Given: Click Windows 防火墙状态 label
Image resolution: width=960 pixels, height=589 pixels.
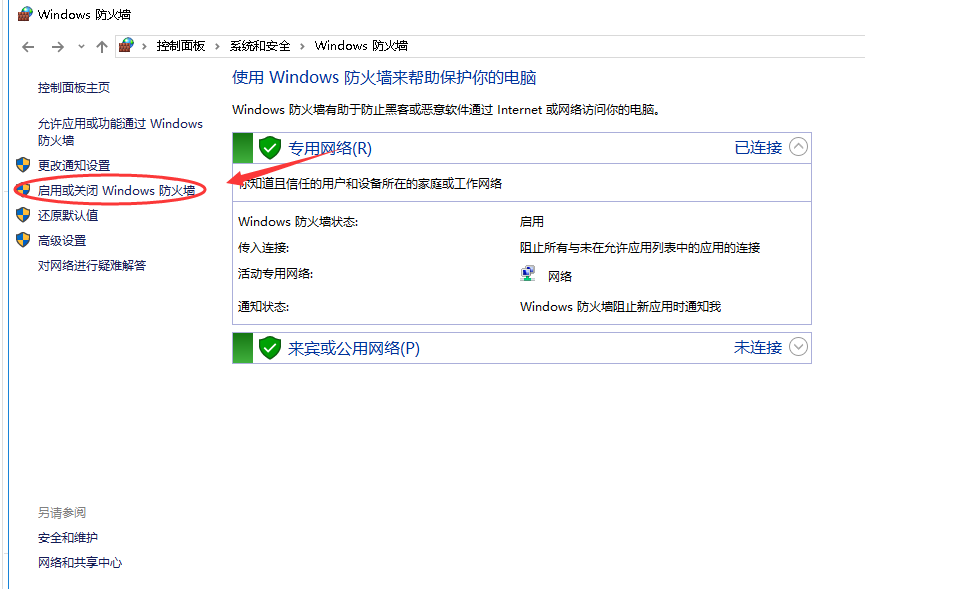Looking at the screenshot, I should pos(298,222).
